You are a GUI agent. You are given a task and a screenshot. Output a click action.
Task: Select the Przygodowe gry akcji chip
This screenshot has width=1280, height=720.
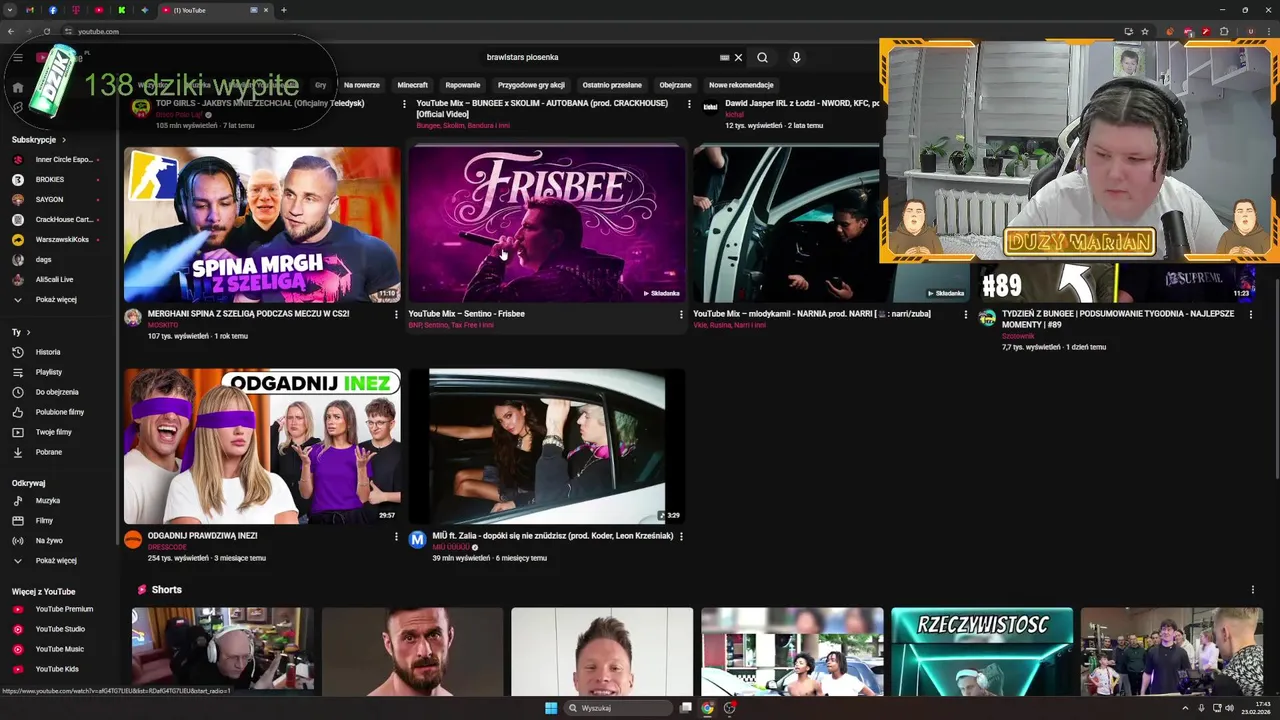pyautogui.click(x=531, y=85)
